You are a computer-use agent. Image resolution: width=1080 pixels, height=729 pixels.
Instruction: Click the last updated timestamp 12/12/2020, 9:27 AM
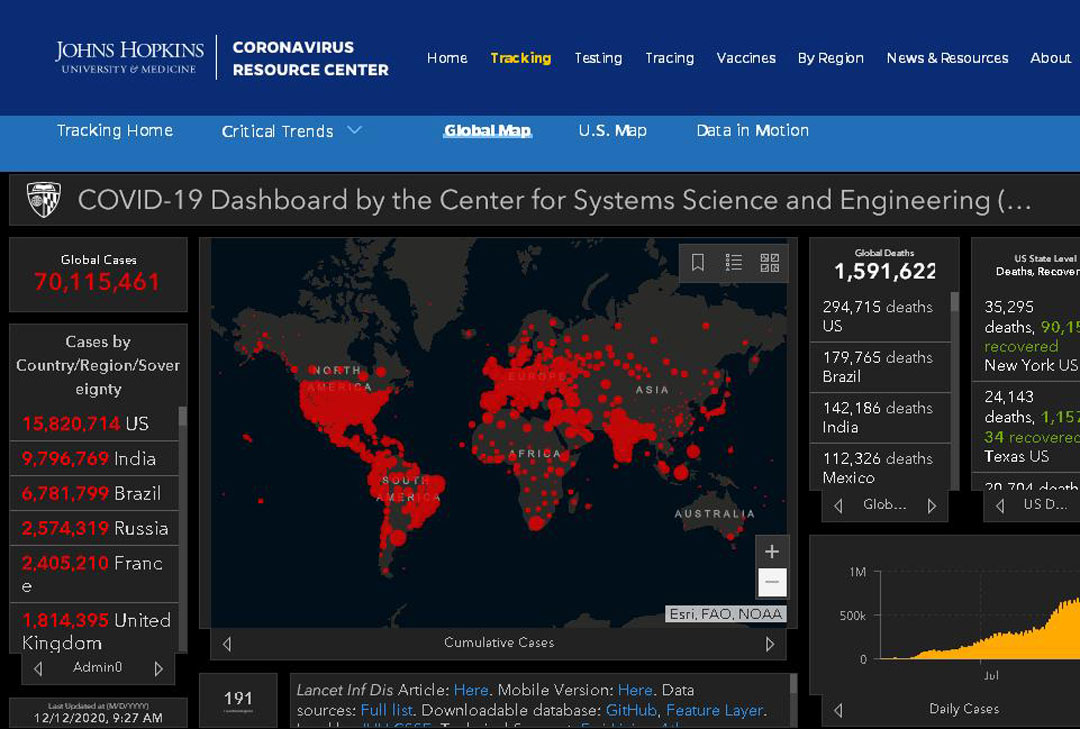98,718
